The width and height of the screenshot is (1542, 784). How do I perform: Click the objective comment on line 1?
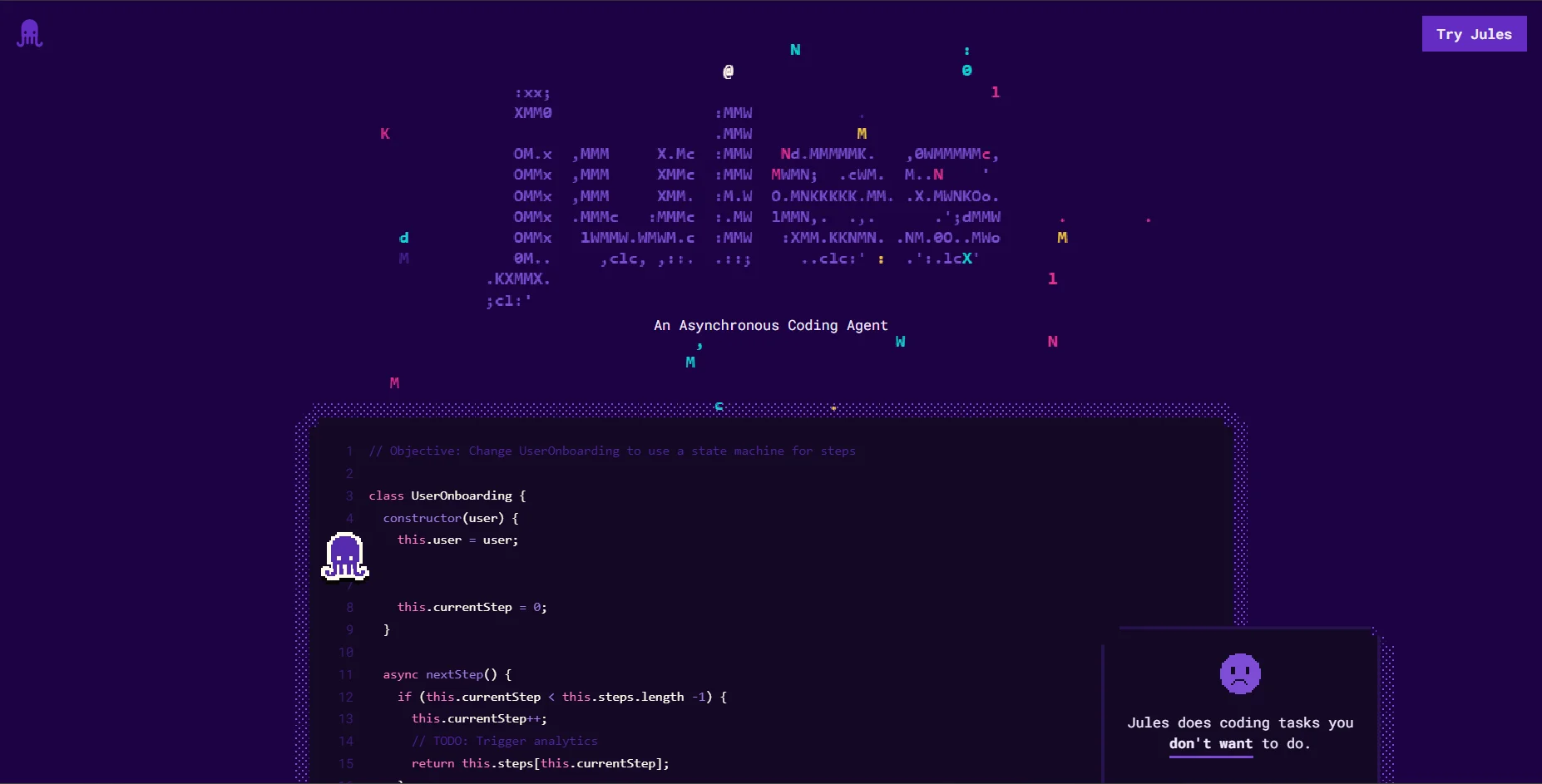[612, 451]
